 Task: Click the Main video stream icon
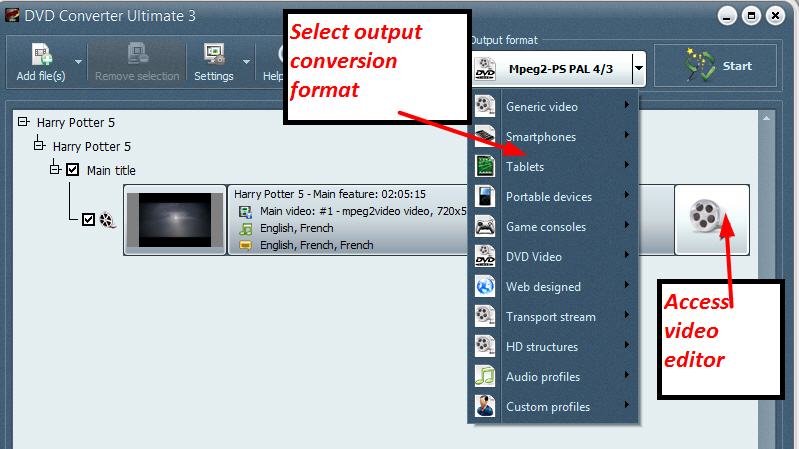coord(246,212)
